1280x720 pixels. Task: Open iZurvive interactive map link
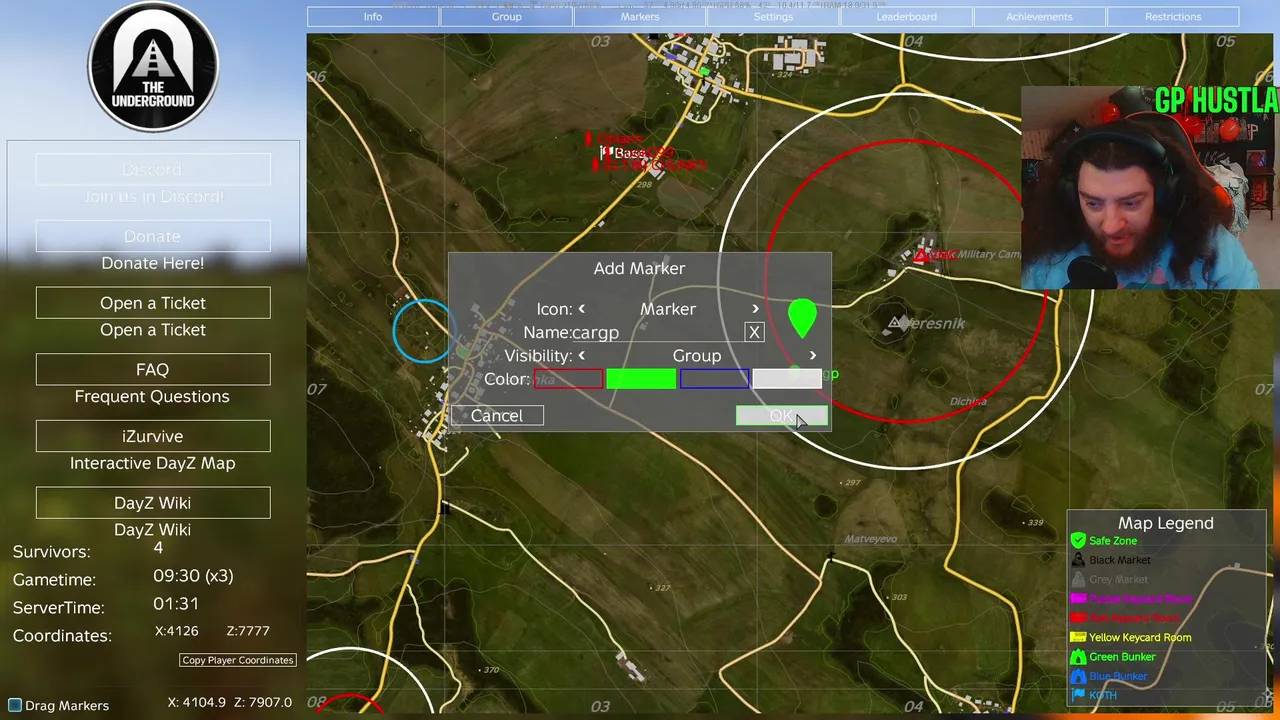click(153, 436)
